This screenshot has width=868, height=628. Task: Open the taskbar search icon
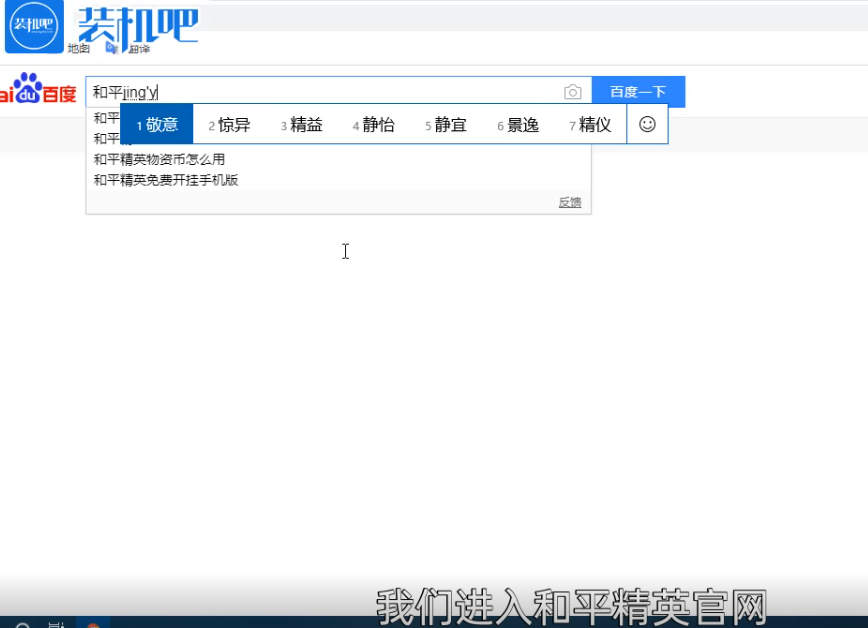[x=22, y=624]
